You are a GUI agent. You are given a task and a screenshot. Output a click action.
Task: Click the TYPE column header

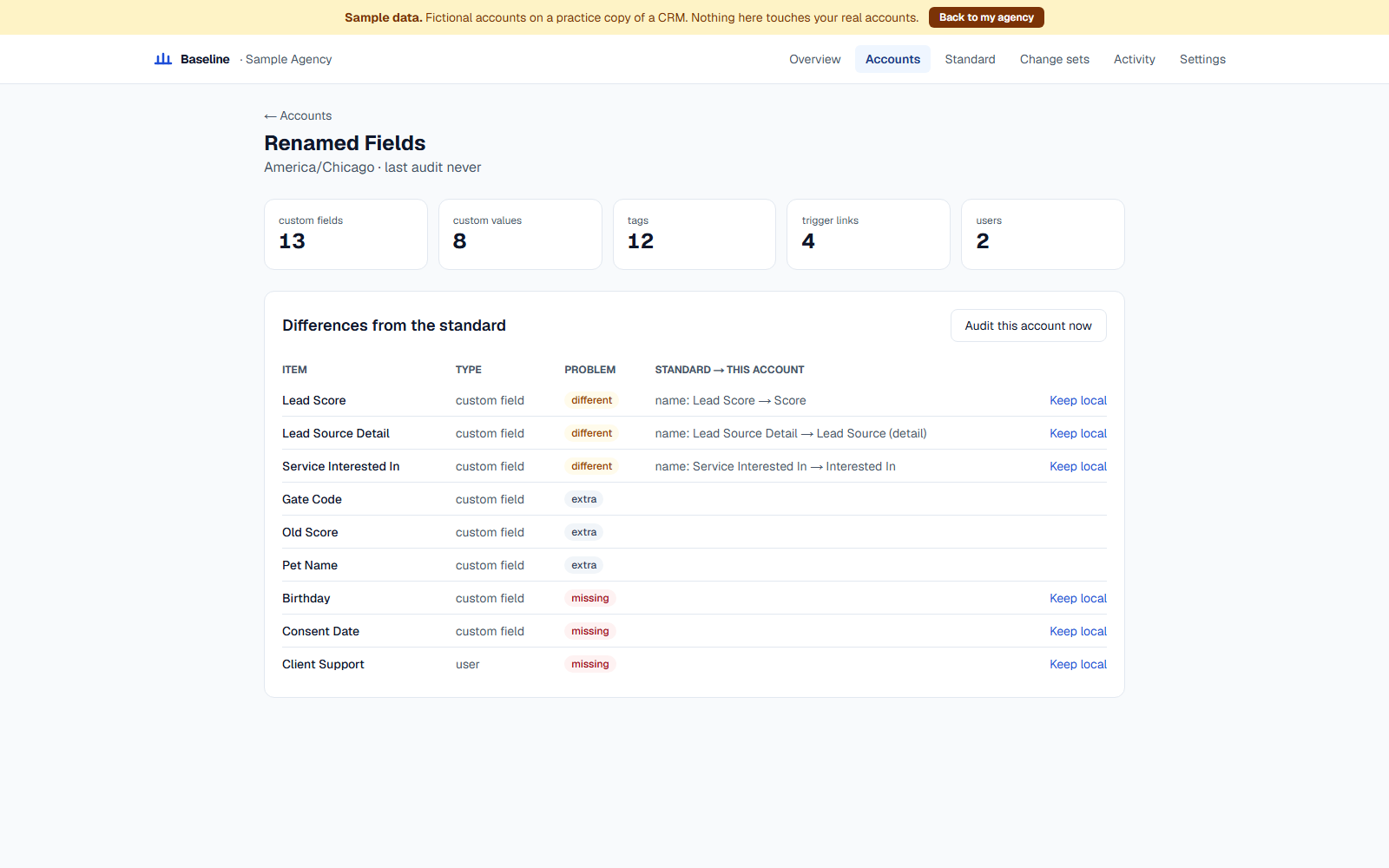(x=468, y=370)
